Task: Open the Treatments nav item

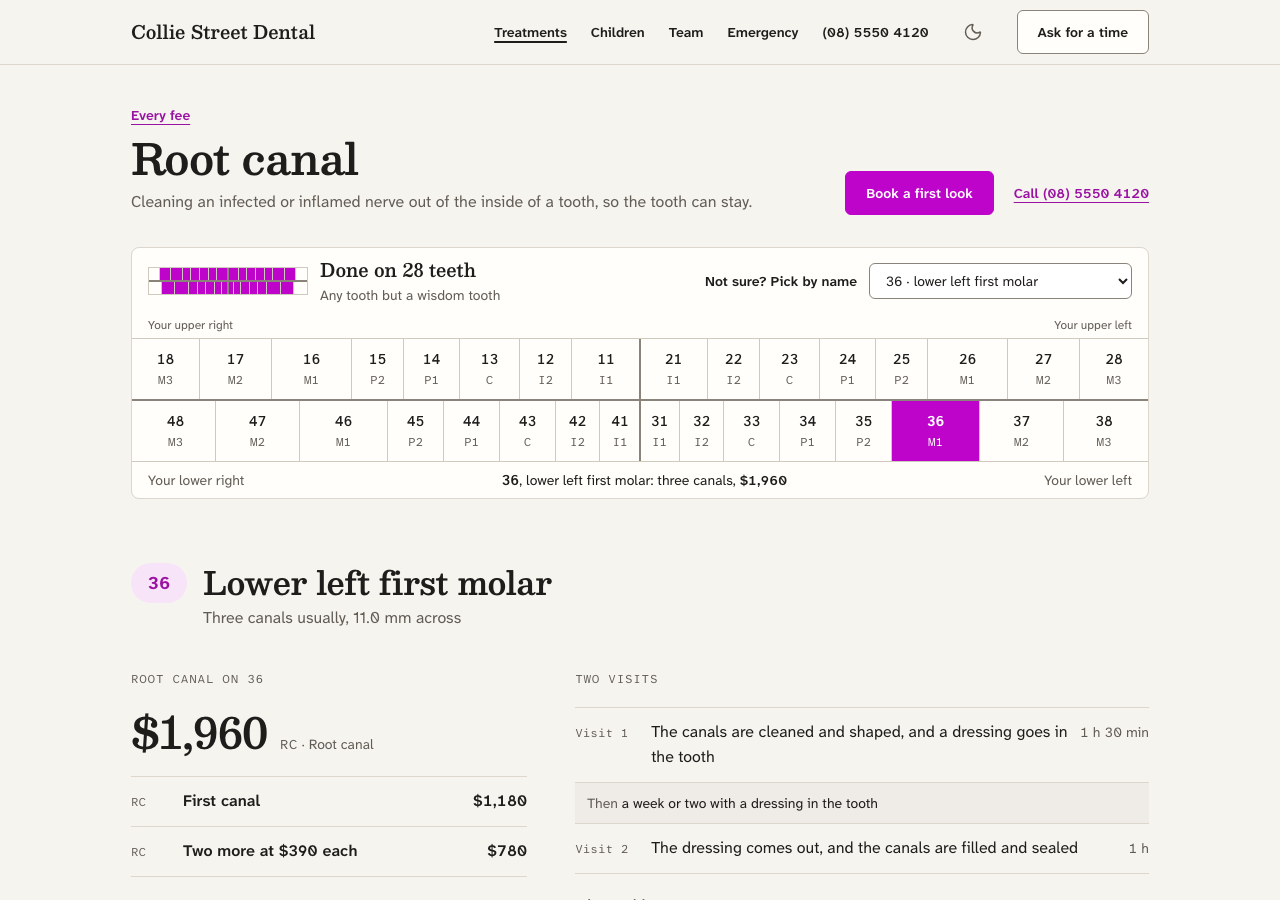Action: (530, 32)
